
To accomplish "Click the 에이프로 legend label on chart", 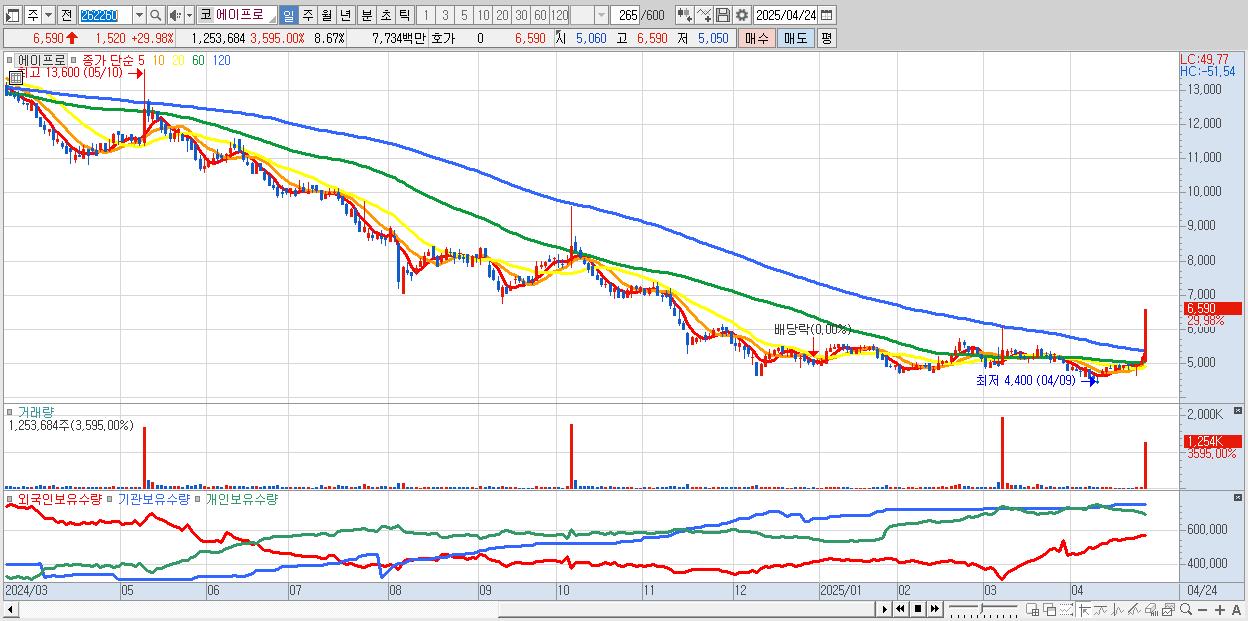I will tap(42, 60).
